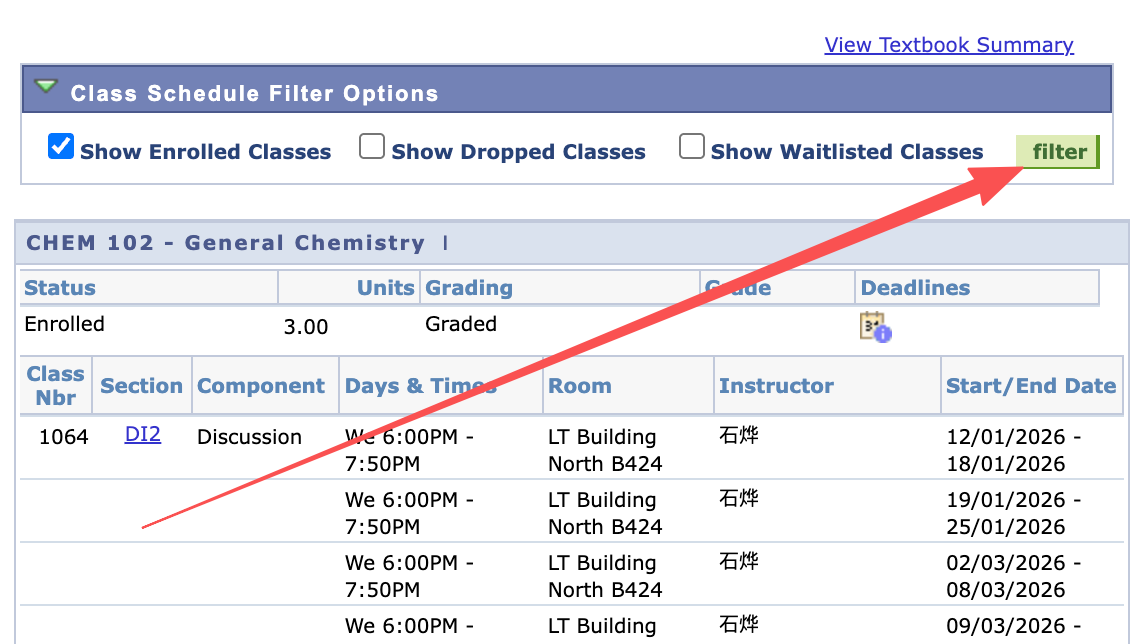Select the Room column header
This screenshot has width=1136, height=644.
coord(580,386)
